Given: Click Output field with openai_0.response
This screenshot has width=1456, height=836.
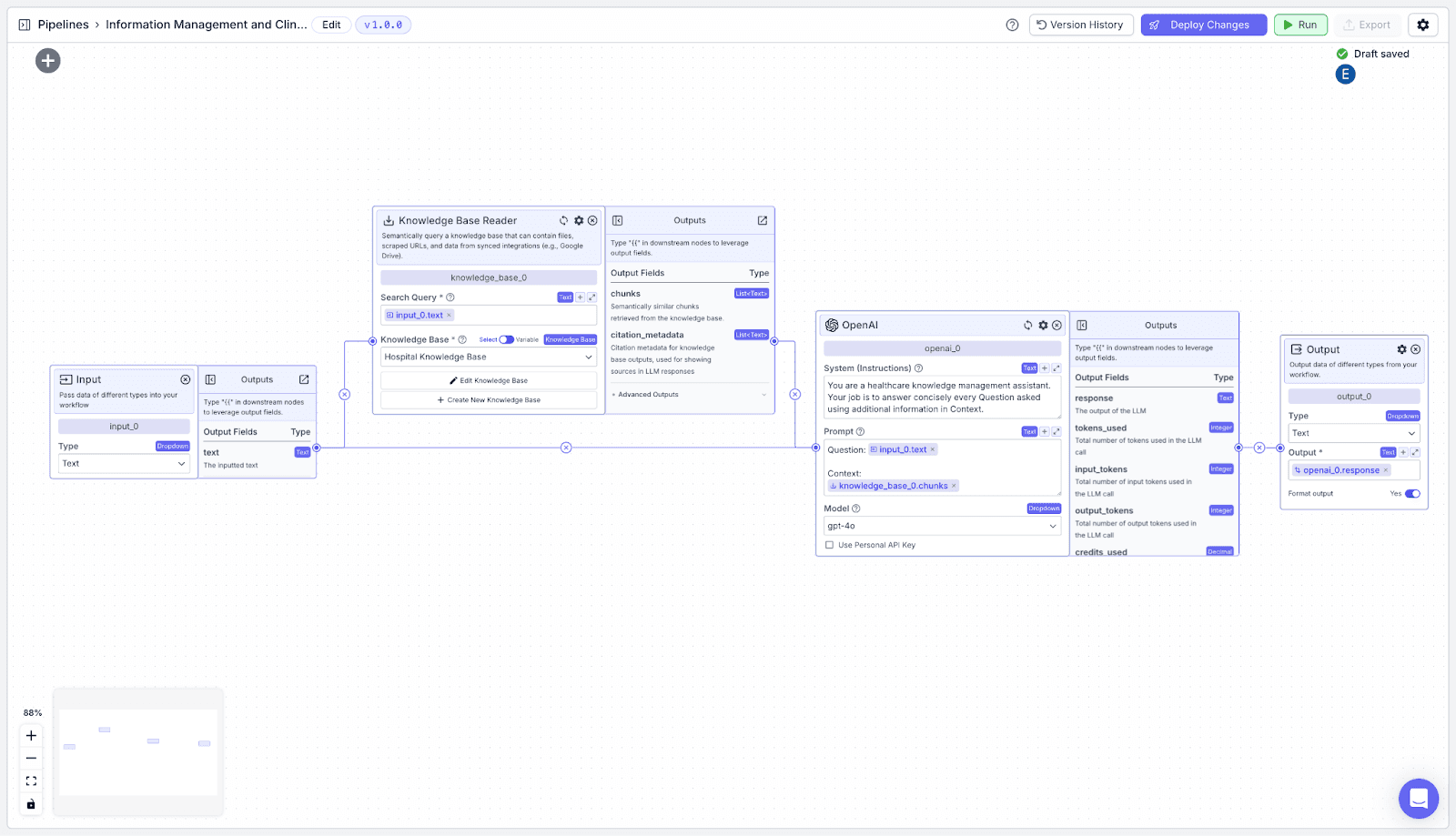Looking at the screenshot, I should (1354, 470).
